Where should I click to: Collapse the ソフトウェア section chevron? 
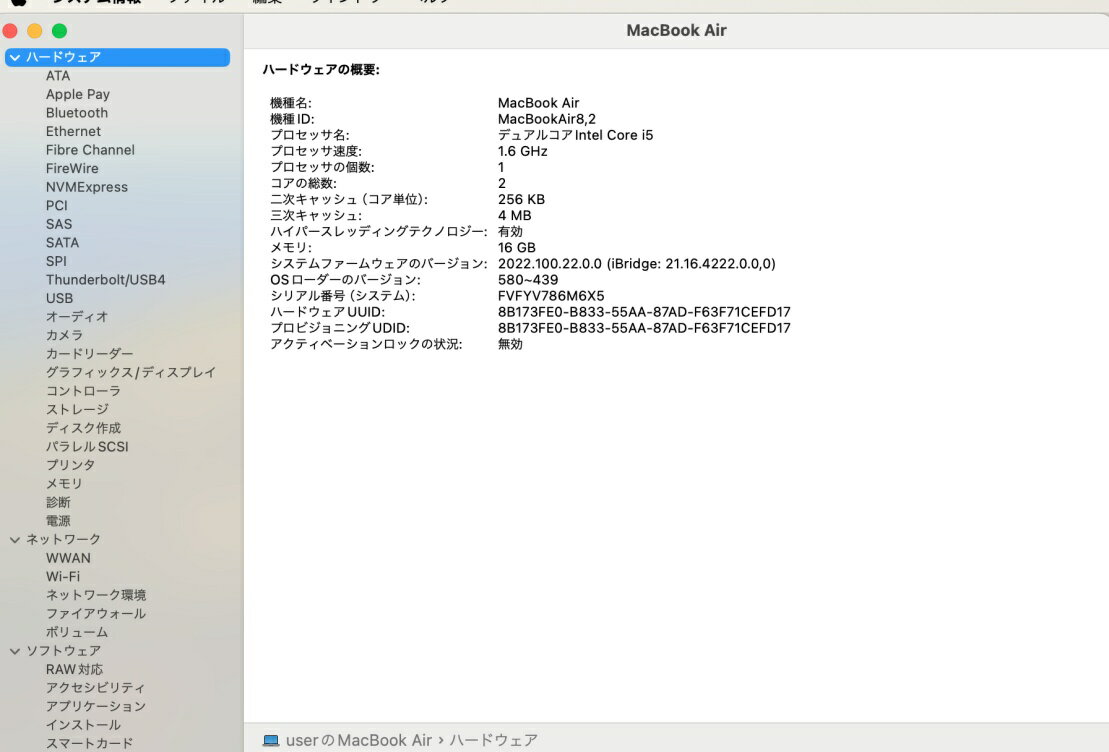tap(14, 651)
